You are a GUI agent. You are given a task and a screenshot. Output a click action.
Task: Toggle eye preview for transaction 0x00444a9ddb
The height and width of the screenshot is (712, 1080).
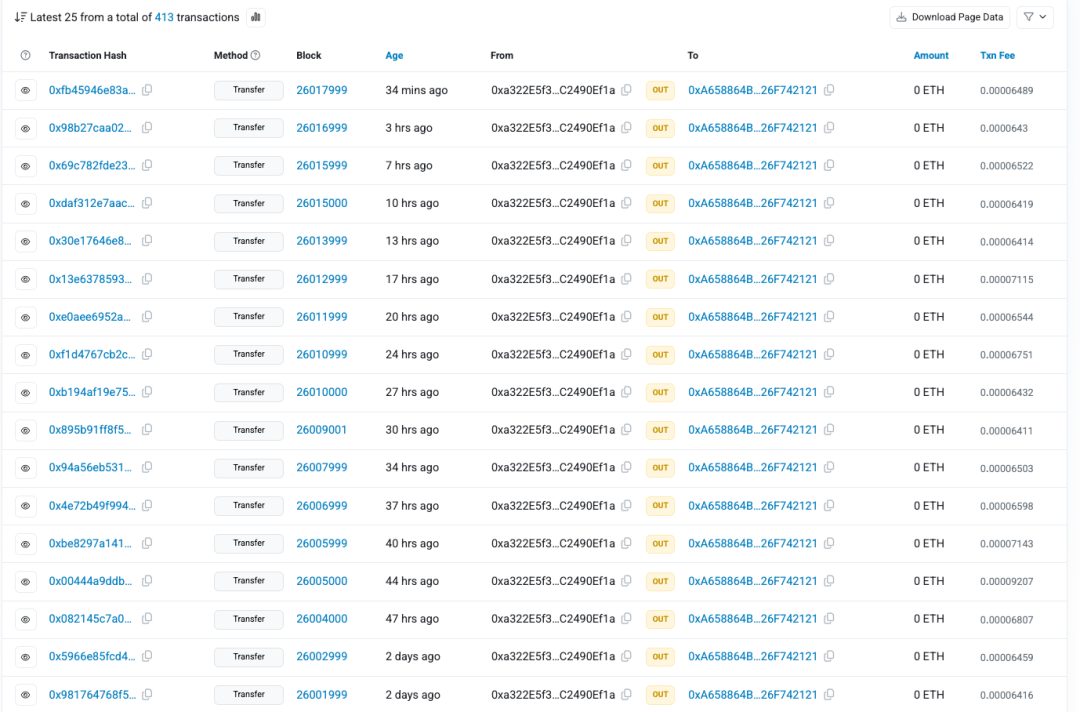pos(25,581)
